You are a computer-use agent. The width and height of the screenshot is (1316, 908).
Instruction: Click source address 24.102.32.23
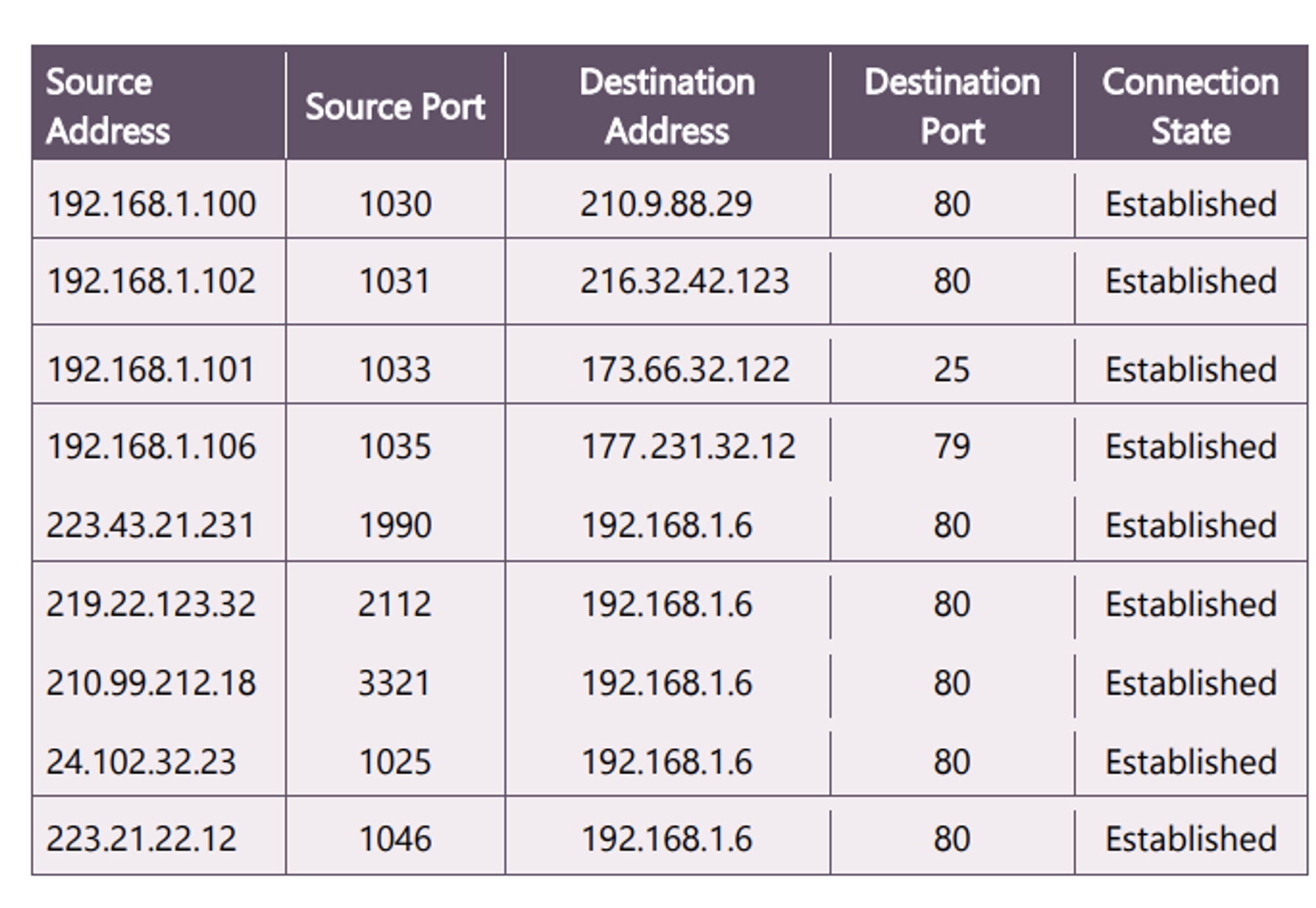click(141, 761)
